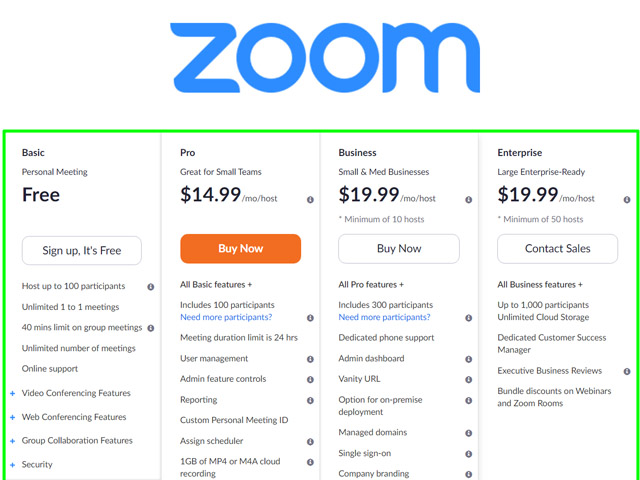Click info icon beside Pro $14.99 price
Screen dimensions: 640x480
pos(310,200)
